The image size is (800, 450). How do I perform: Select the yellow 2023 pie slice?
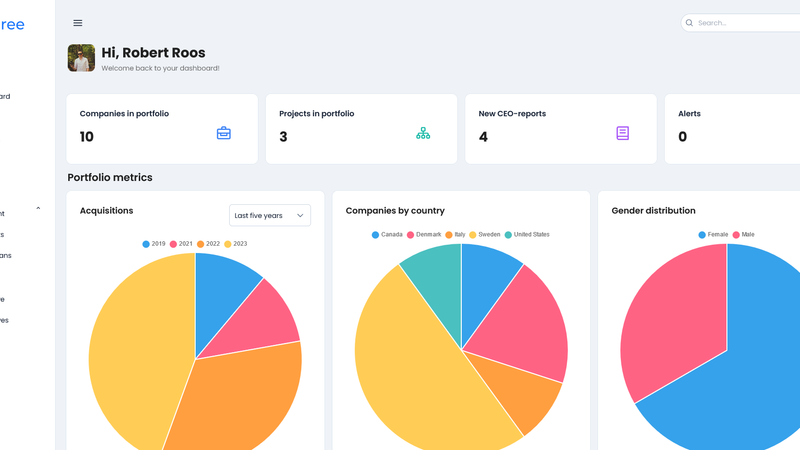coord(130,350)
